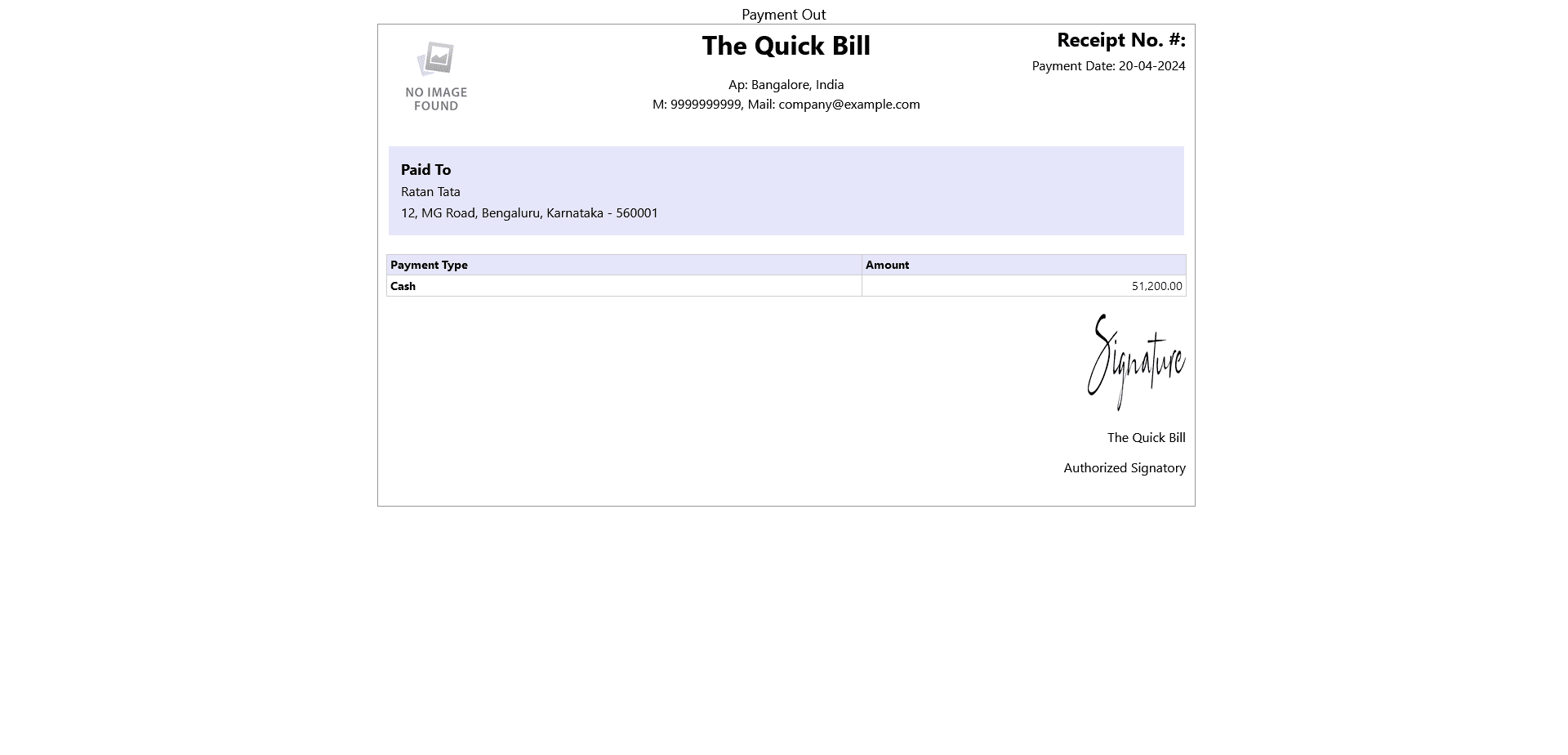The height and width of the screenshot is (755, 1568).
Task: Click the Receipt No. # label
Action: click(x=1120, y=40)
